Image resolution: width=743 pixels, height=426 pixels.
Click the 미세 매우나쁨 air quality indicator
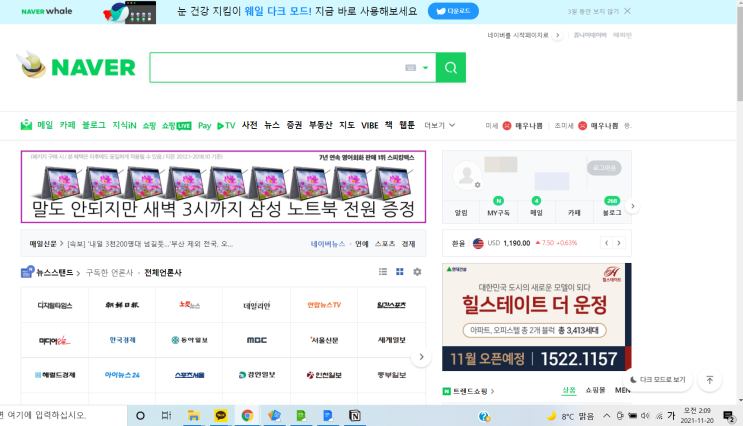[514, 126]
